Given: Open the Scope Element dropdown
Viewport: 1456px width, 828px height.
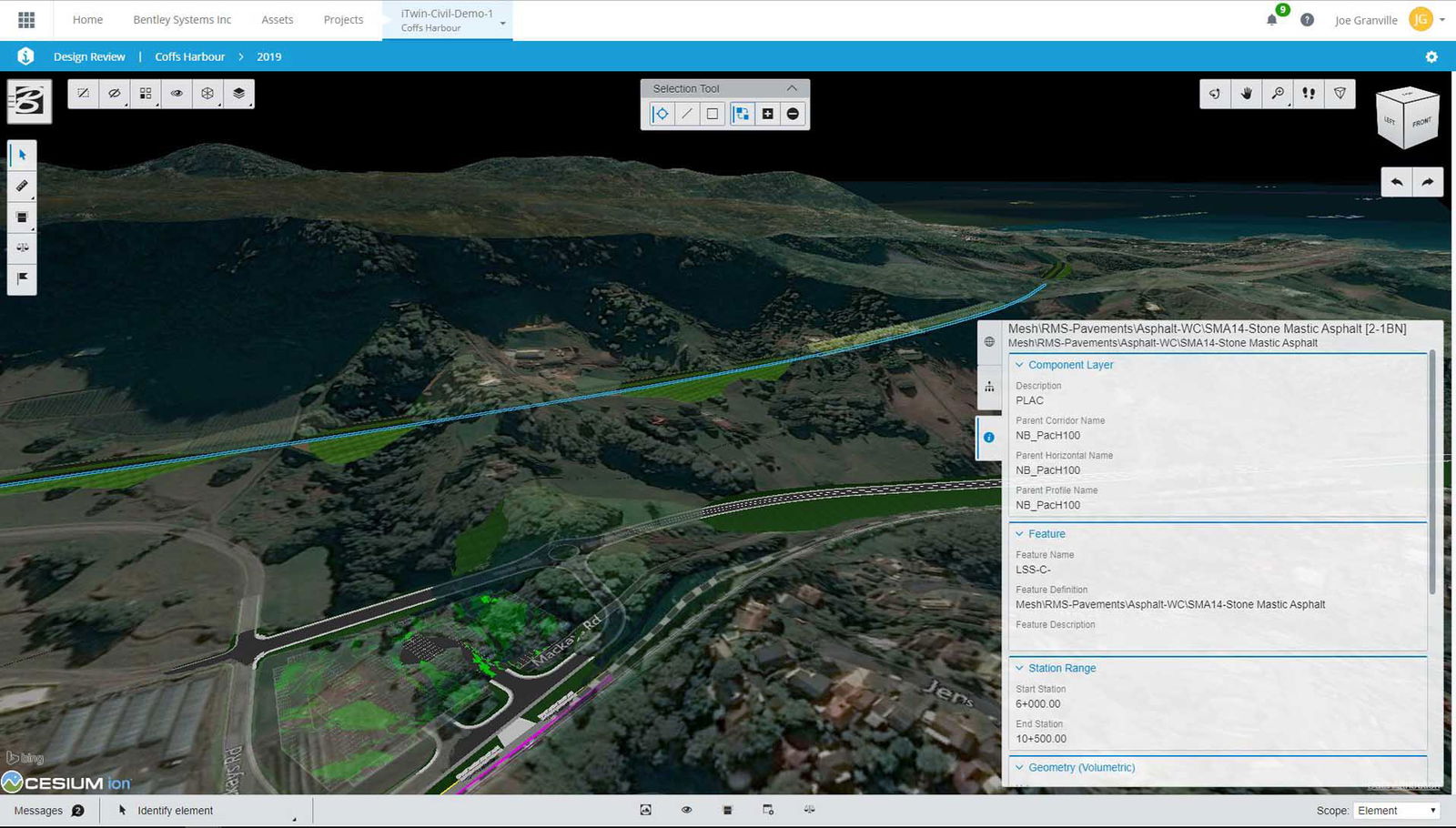Looking at the screenshot, I should [1396, 811].
